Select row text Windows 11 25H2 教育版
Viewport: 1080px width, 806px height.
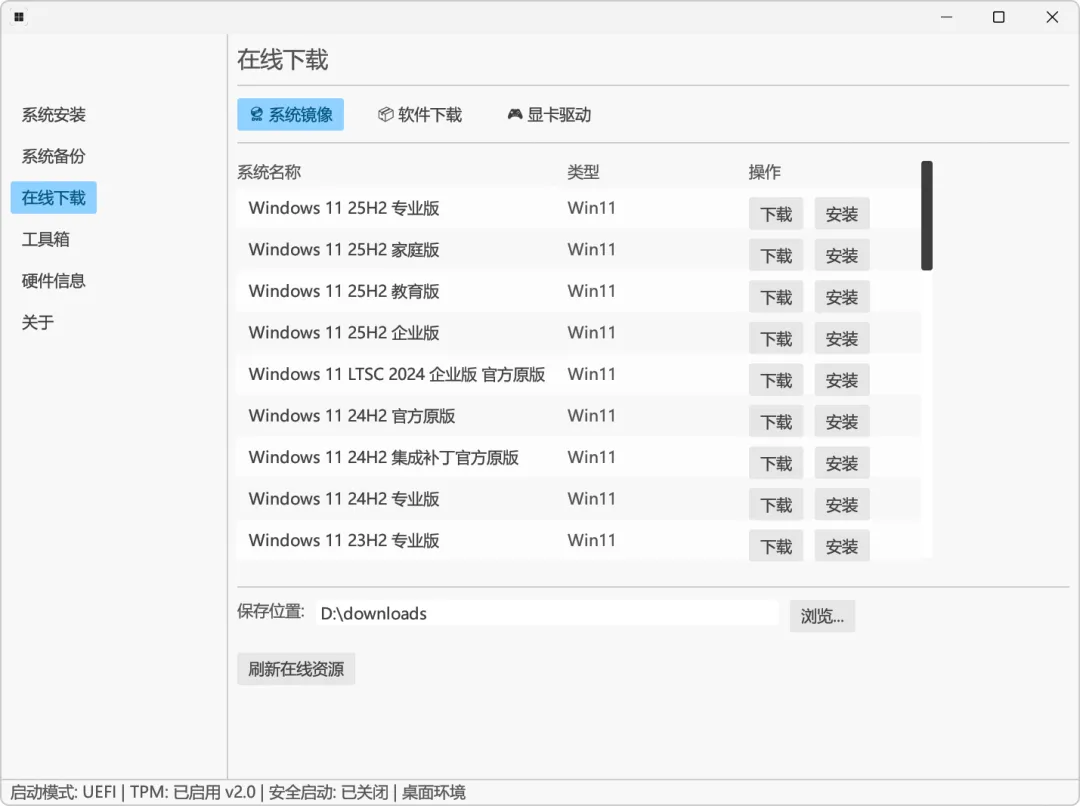tap(344, 291)
